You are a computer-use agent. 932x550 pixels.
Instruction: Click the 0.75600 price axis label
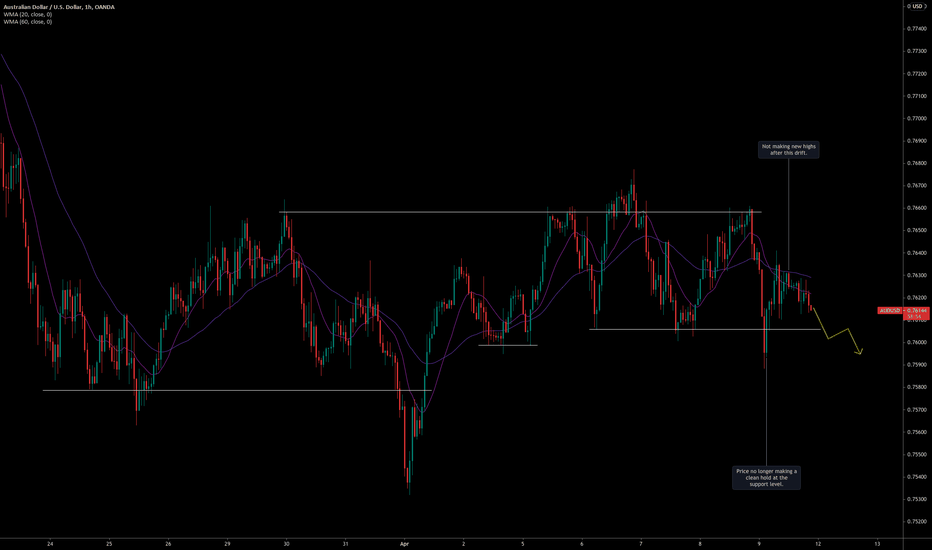[x=916, y=432]
